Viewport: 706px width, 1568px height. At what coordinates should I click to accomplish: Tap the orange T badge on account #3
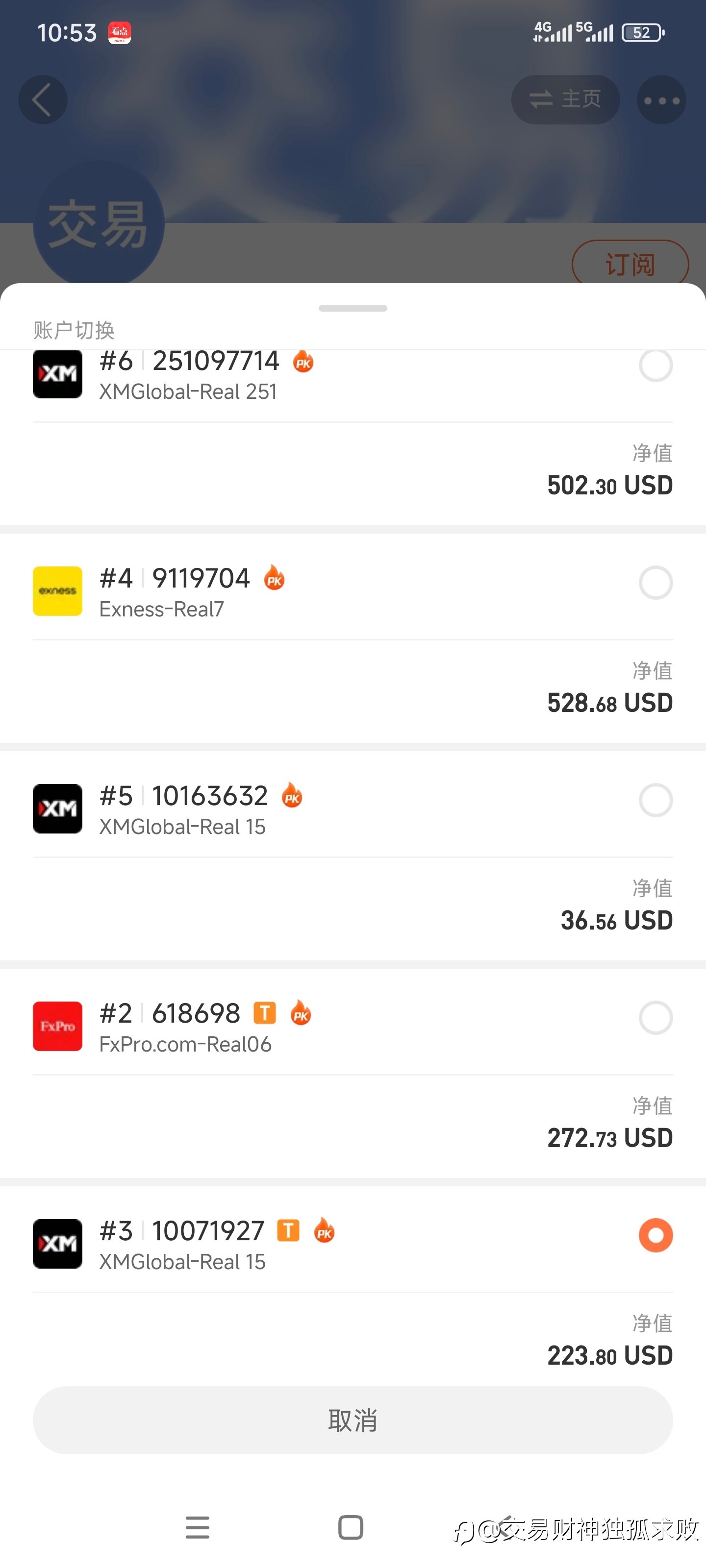tap(288, 1231)
